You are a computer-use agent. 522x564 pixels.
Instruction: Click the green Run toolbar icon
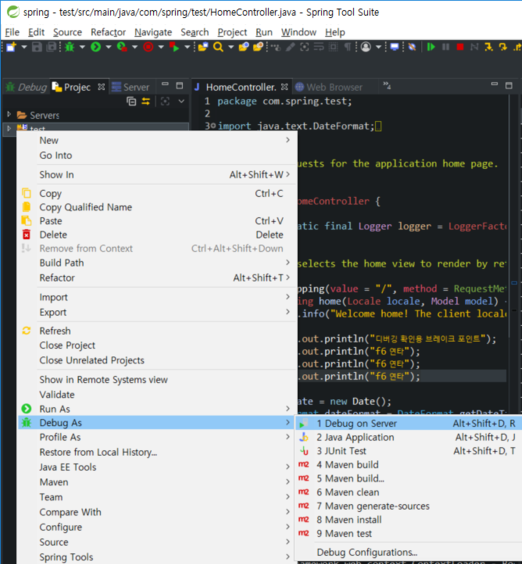coord(96,47)
